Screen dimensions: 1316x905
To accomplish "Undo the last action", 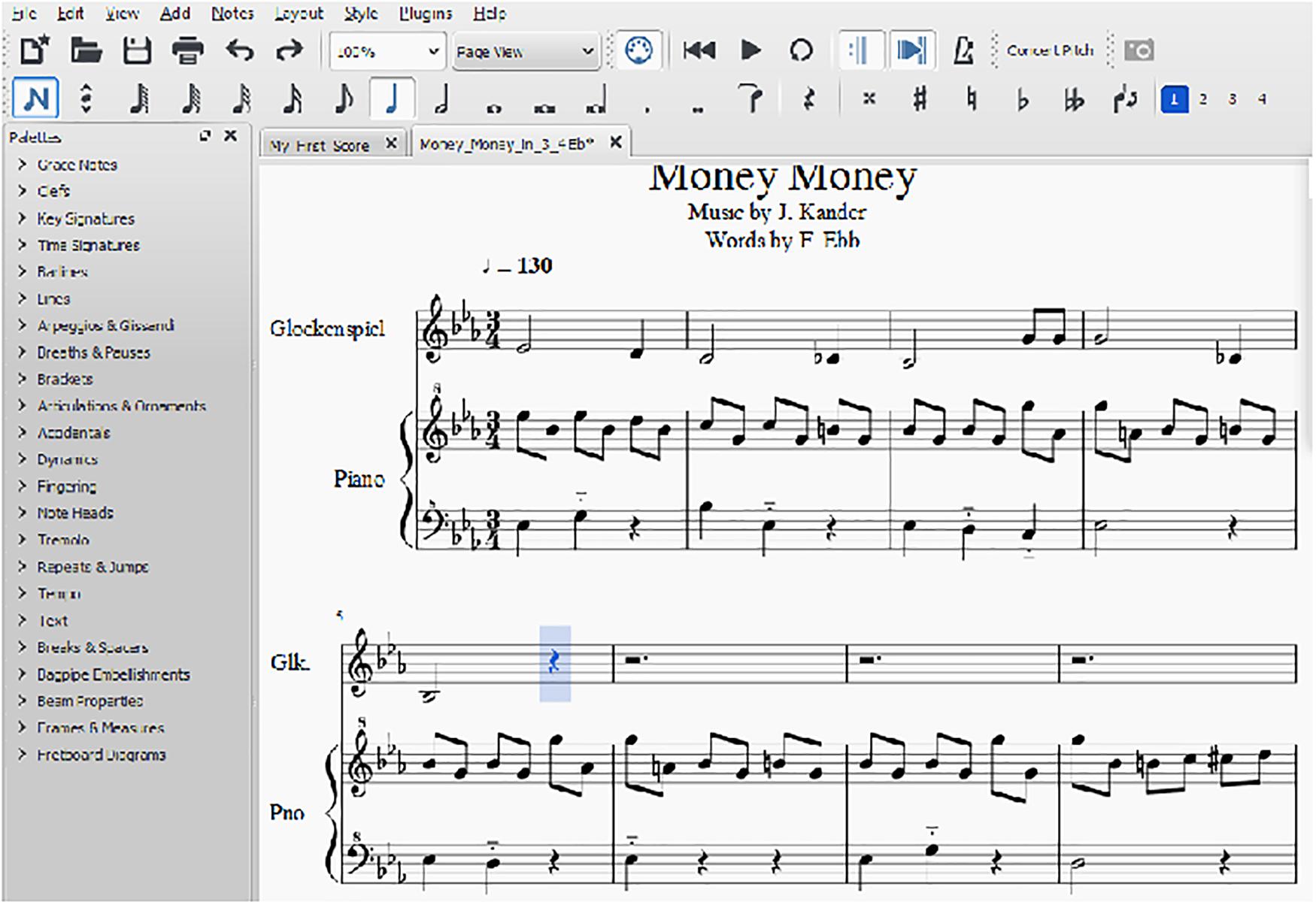I will (240, 50).
